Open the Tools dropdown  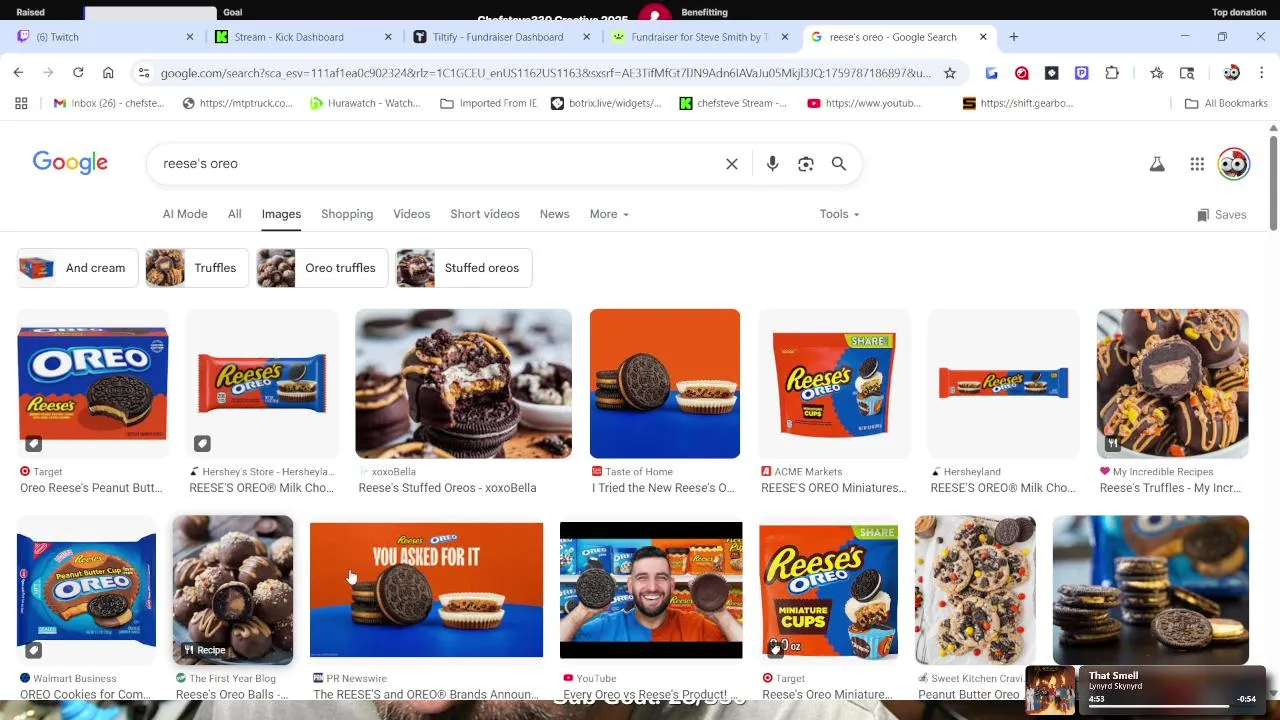click(839, 214)
